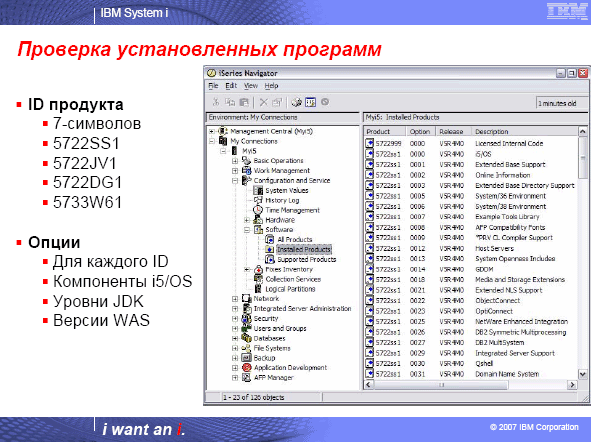Select Installed Products in the tree
Viewport: 591px width, 442px height.
304,249
